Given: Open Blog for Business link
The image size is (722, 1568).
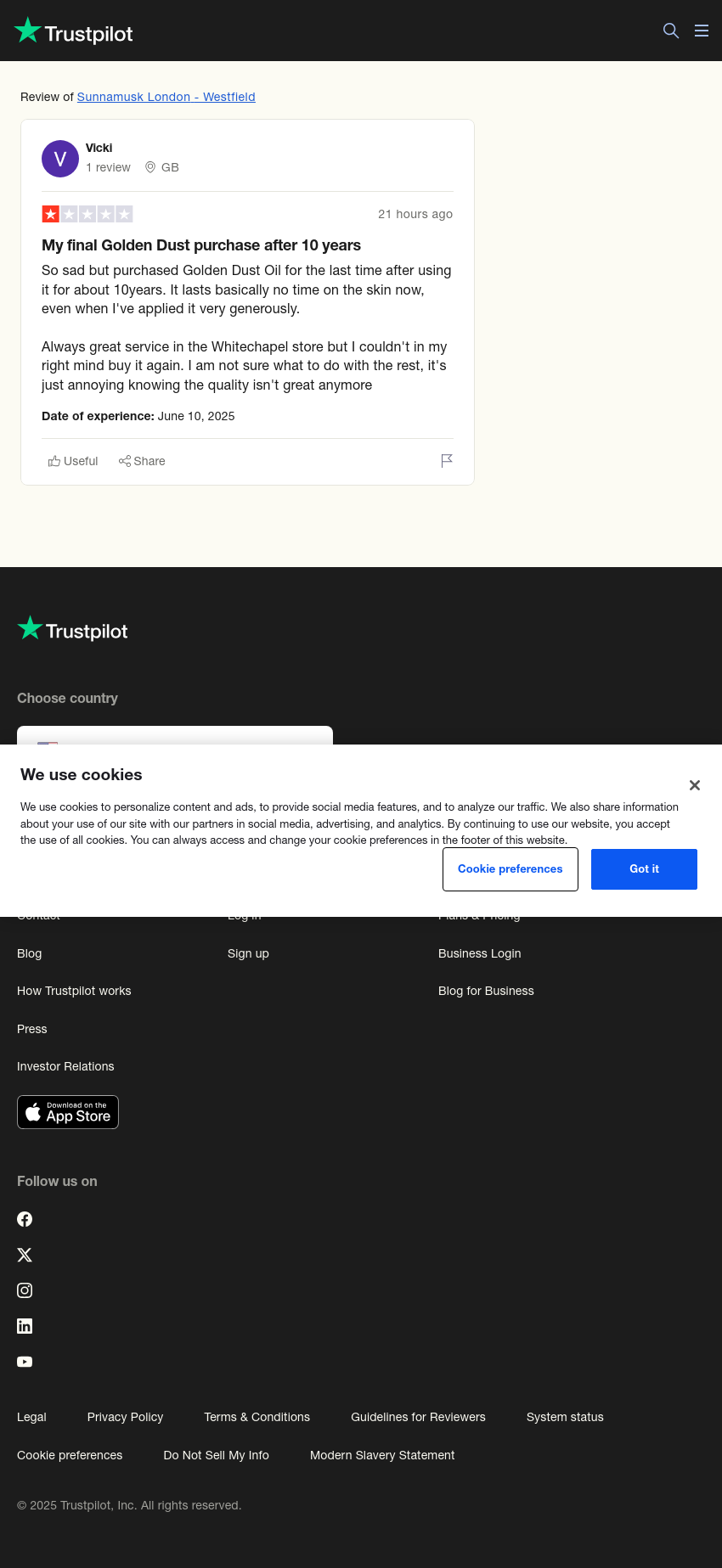Looking at the screenshot, I should 486,991.
